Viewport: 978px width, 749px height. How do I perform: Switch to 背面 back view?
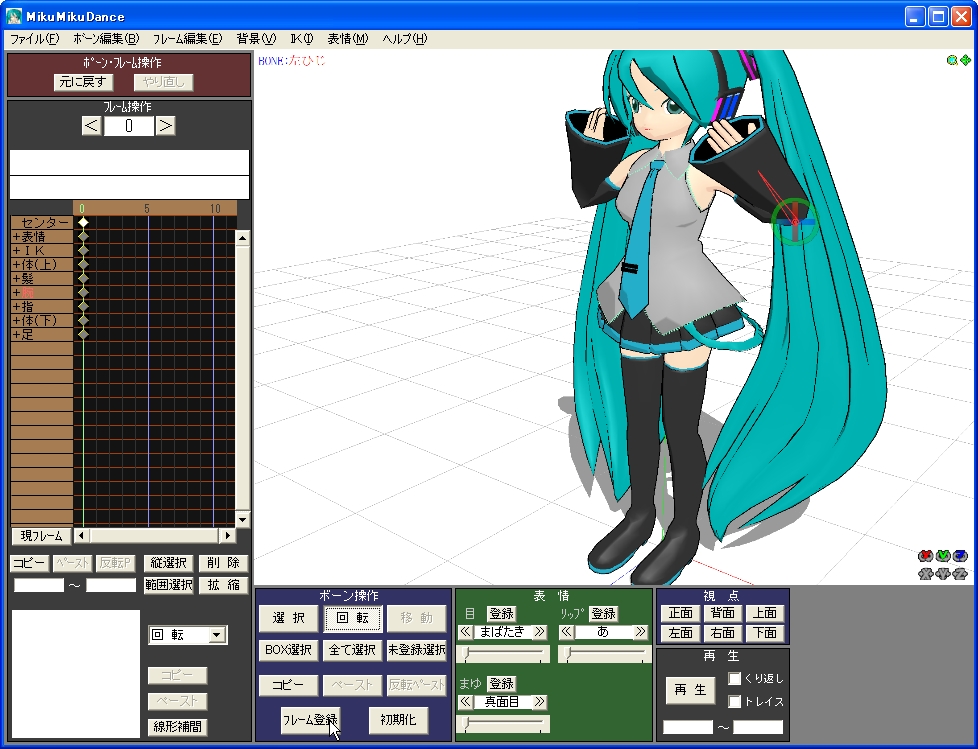click(722, 613)
